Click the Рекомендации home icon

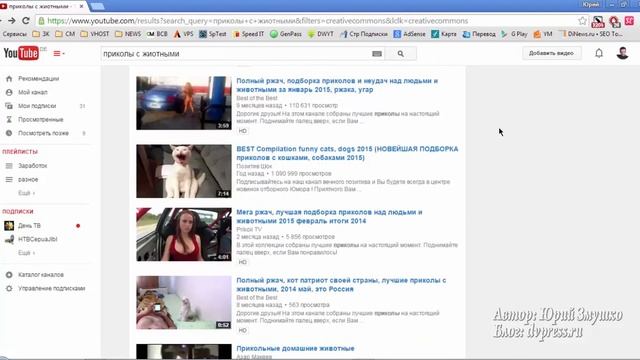(9, 78)
